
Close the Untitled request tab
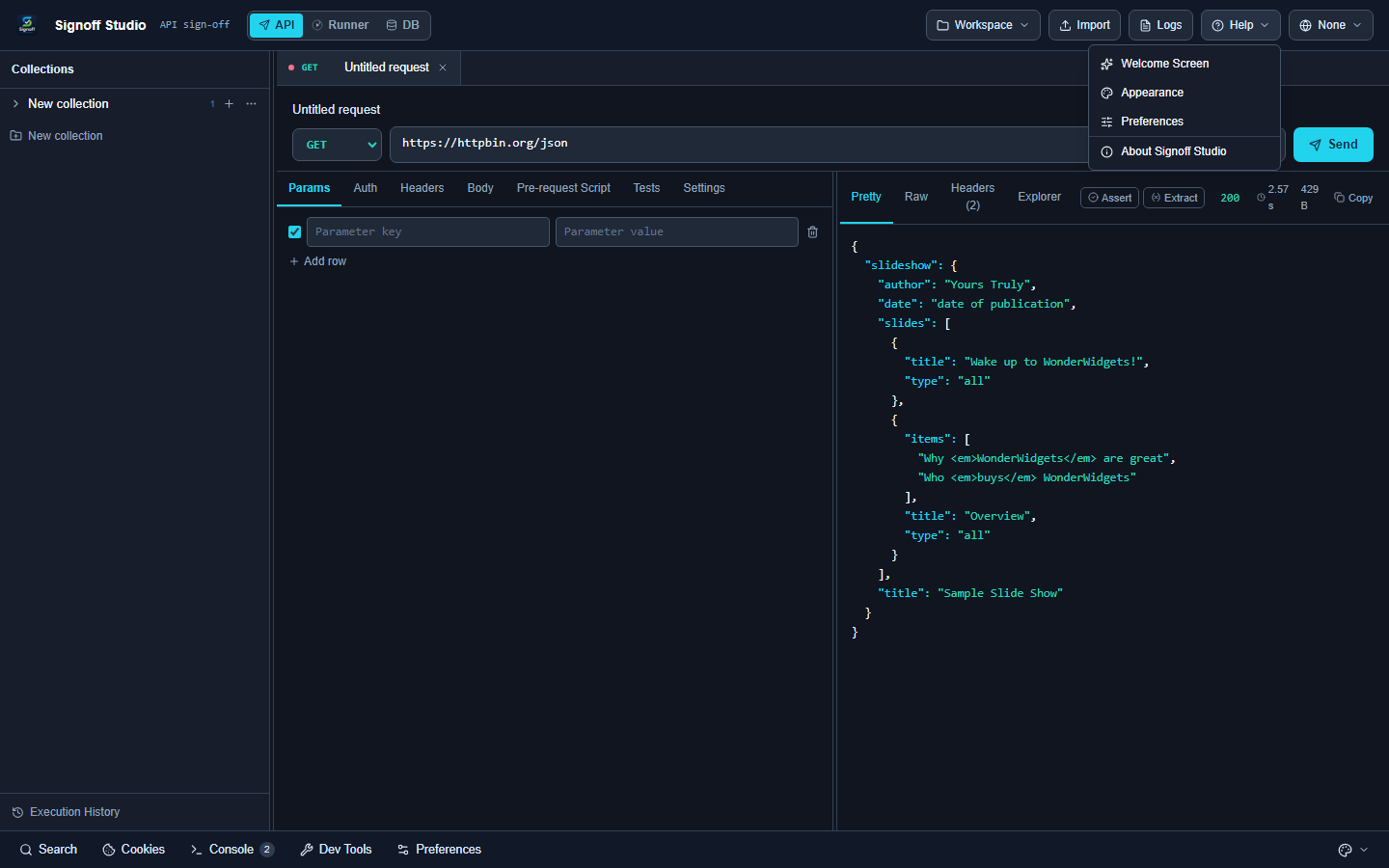443,68
